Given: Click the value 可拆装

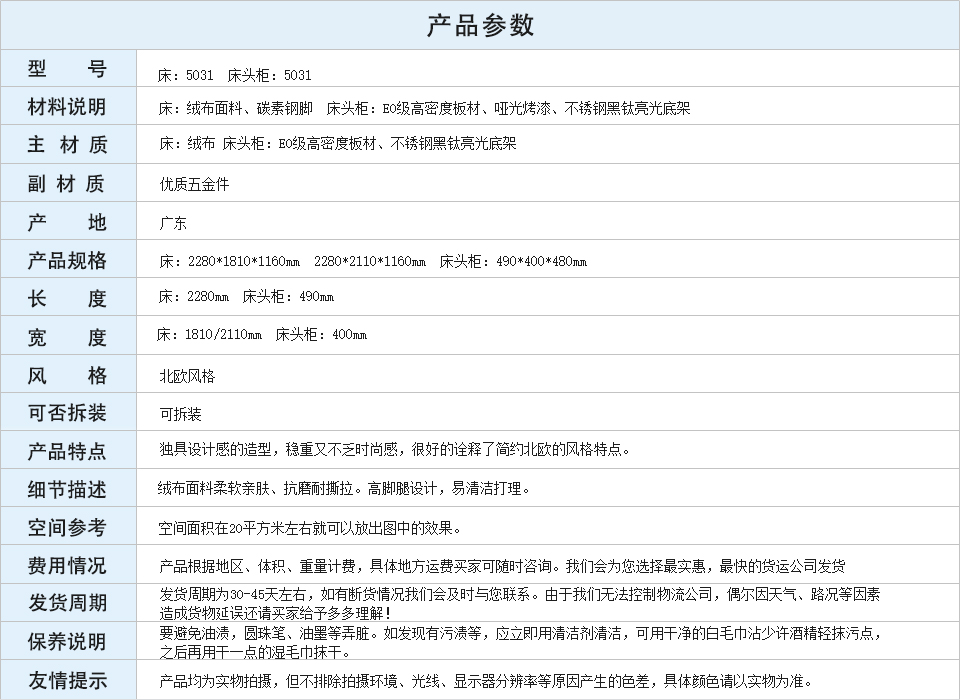Looking at the screenshot, I should tap(181, 414).
